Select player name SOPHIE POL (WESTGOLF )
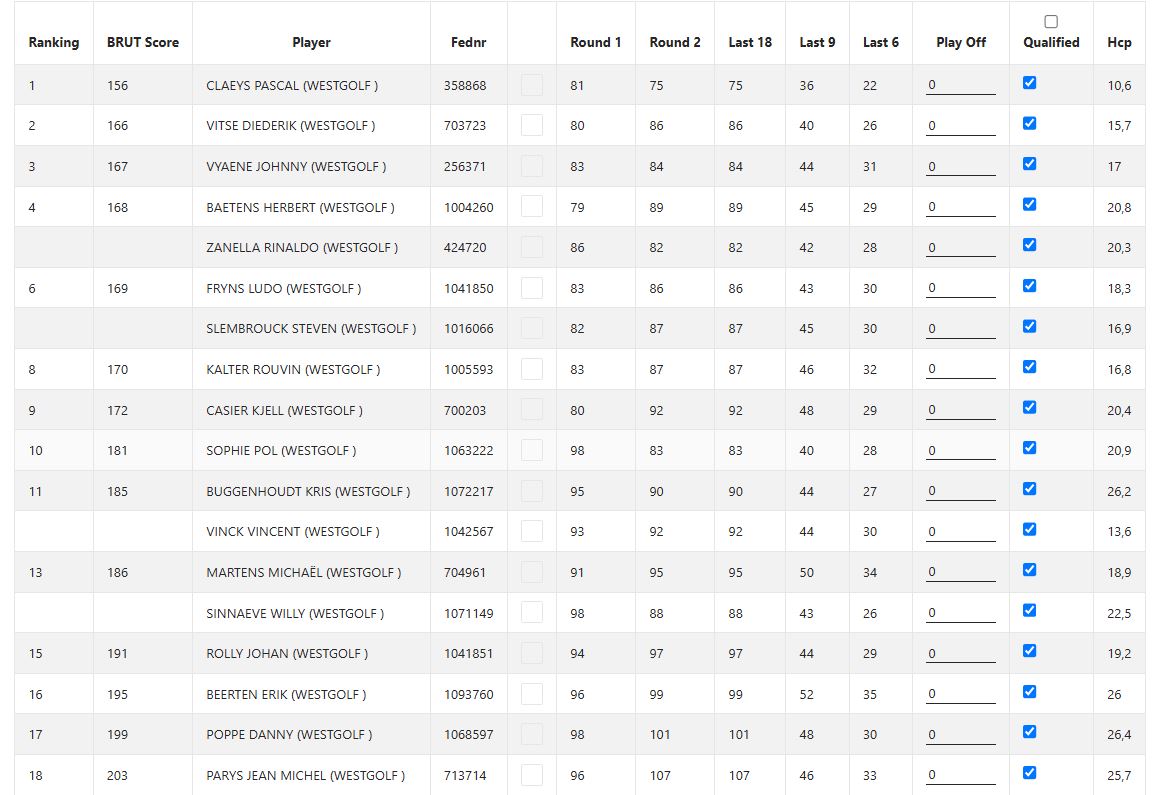This screenshot has width=1168, height=795. [x=281, y=451]
